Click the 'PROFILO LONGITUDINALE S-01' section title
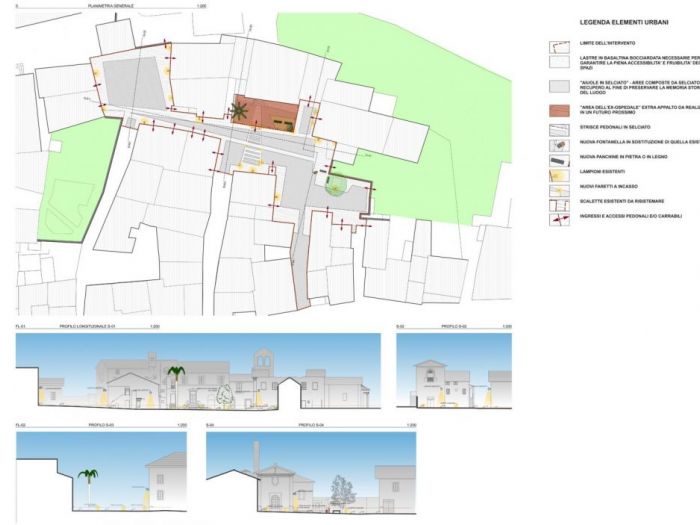The image size is (700, 525). (x=88, y=326)
